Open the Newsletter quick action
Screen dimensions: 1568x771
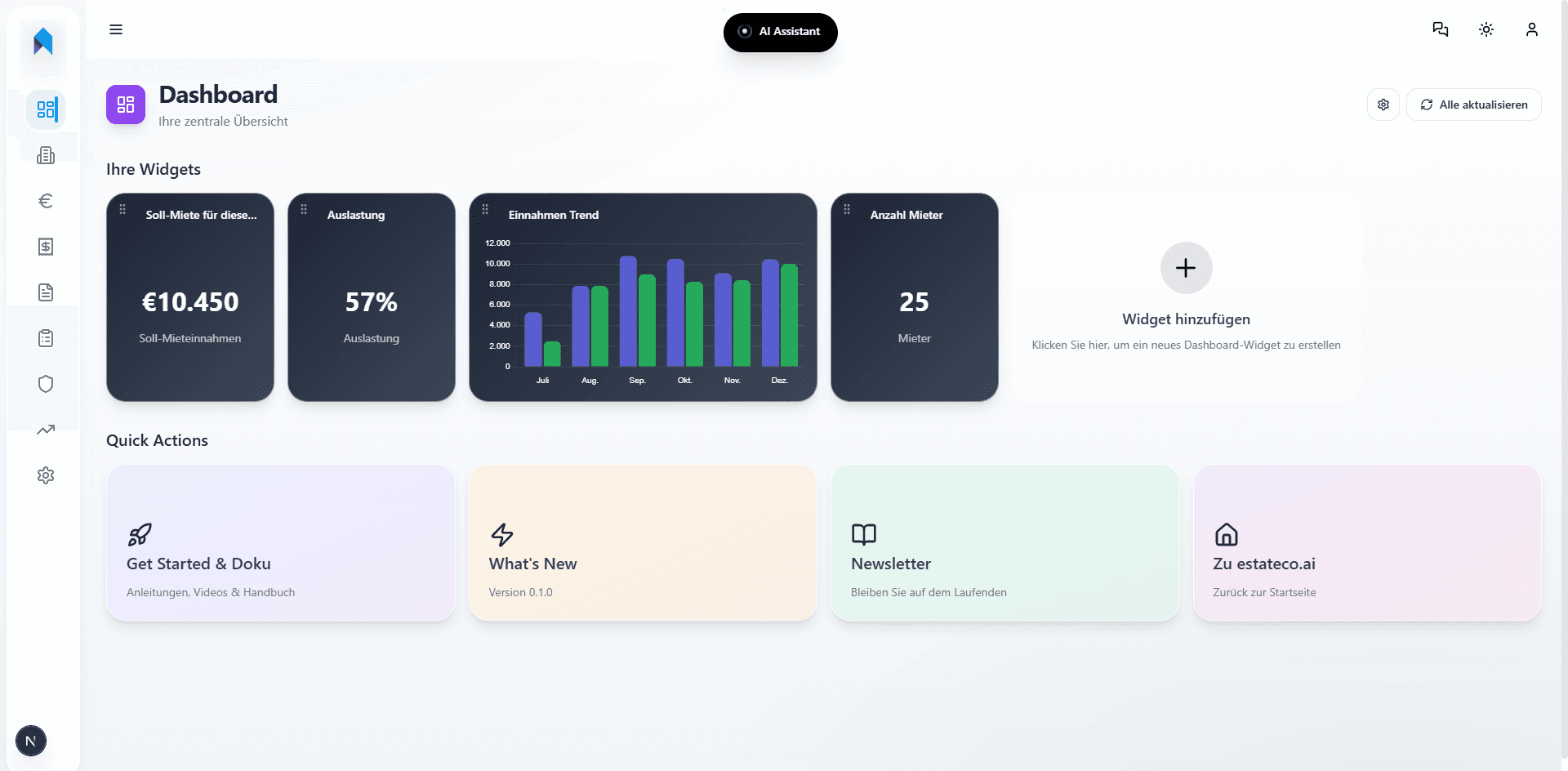(x=1004, y=543)
